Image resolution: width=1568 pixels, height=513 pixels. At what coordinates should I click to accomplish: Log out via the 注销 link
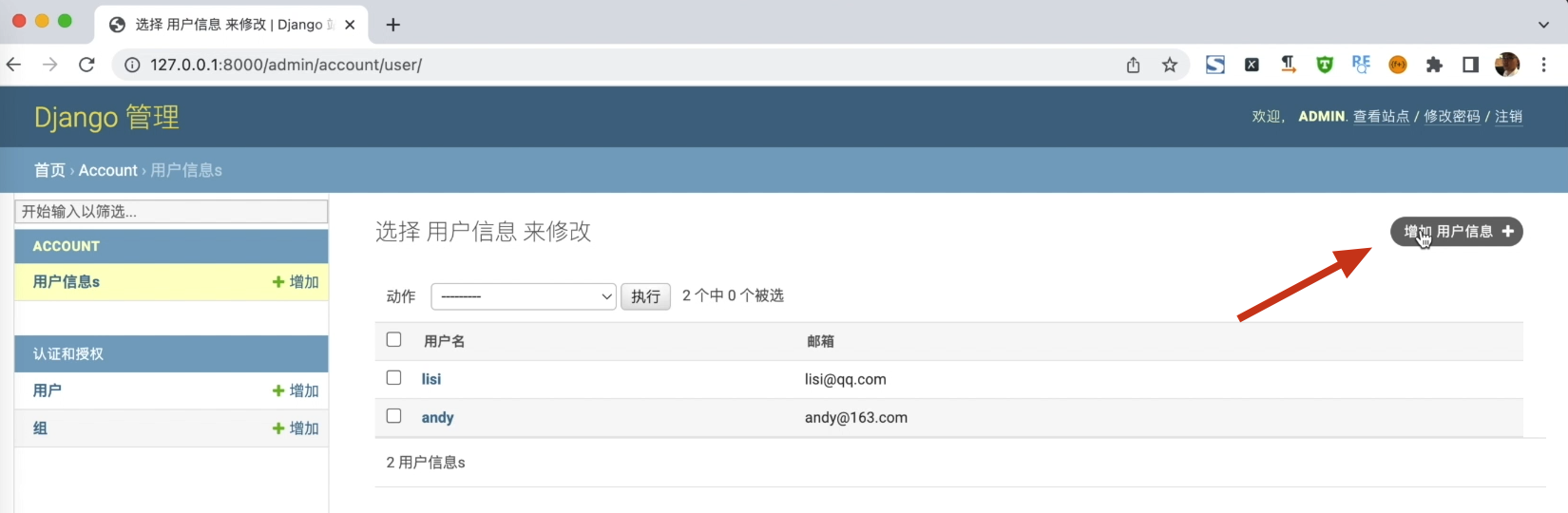[1508, 116]
